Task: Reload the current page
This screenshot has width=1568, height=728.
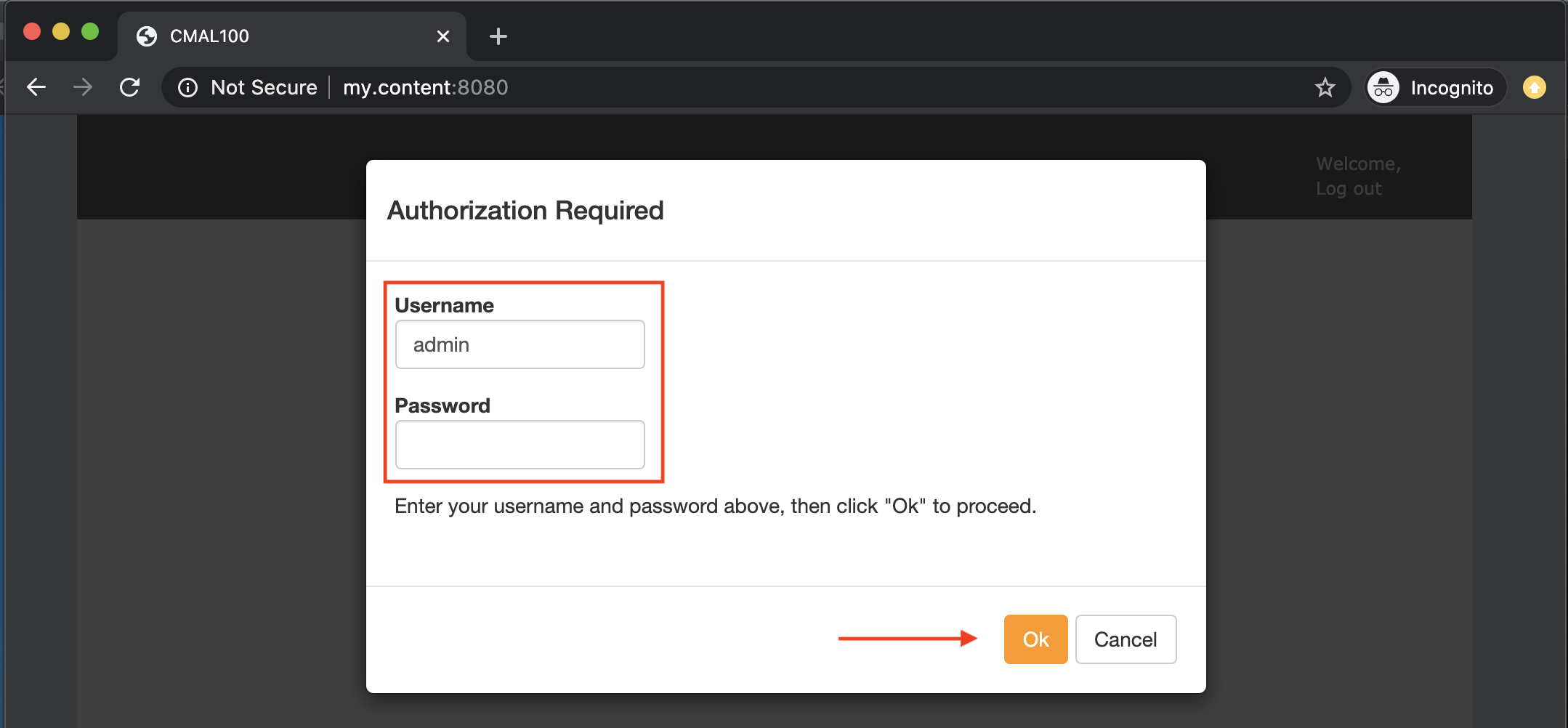Action: point(130,88)
